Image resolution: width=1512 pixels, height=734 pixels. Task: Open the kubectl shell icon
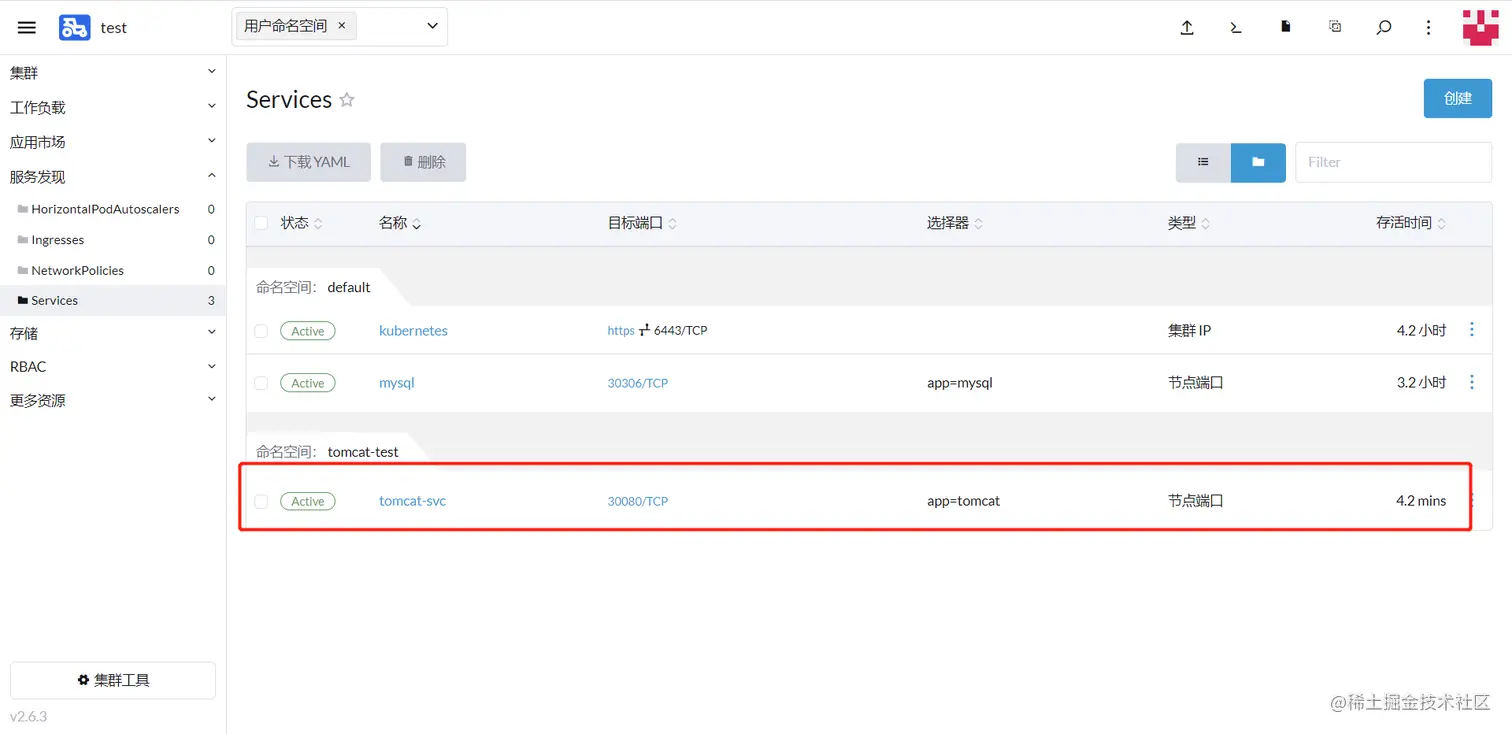[1236, 28]
